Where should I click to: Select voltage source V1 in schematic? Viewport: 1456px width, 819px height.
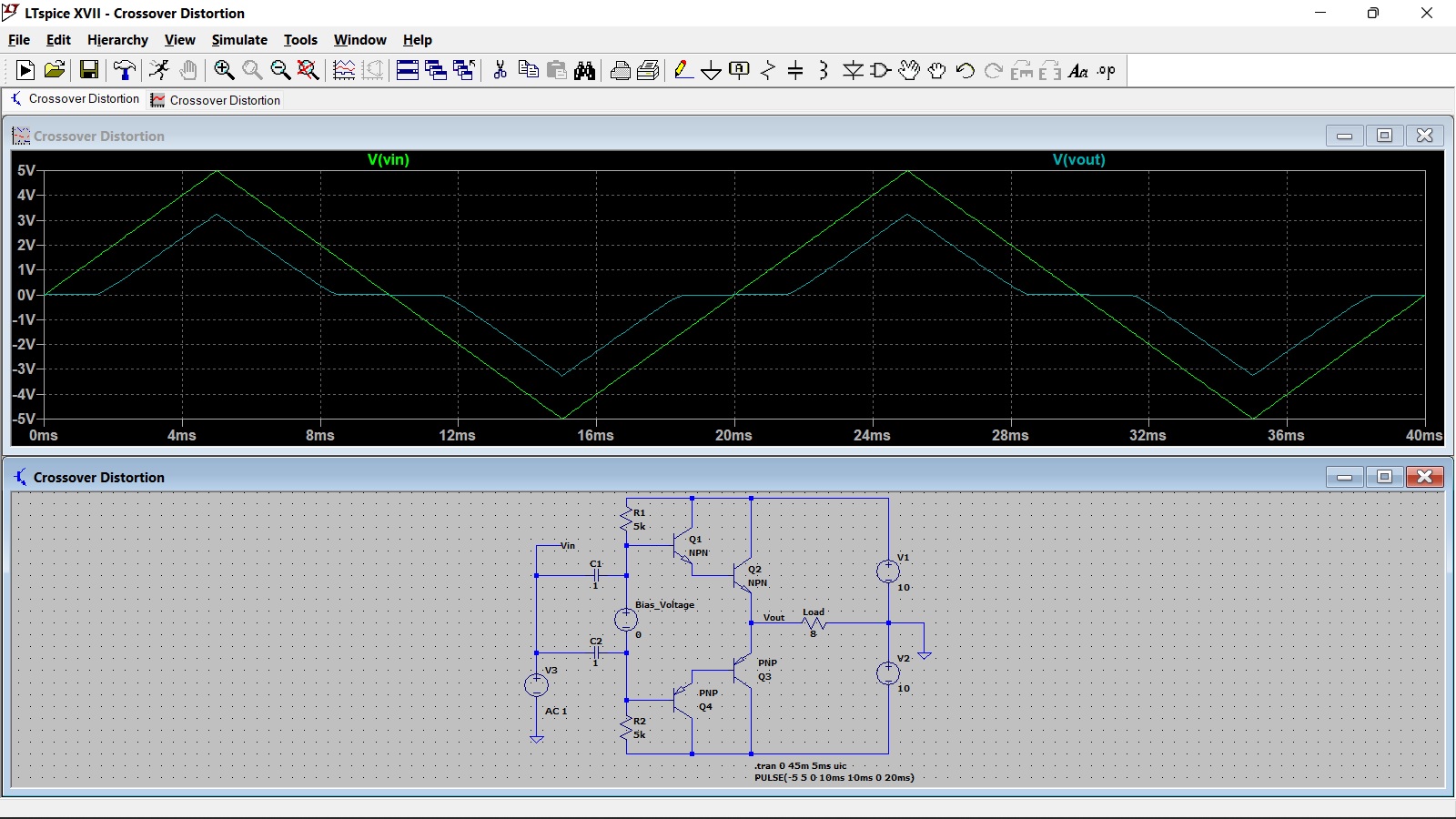[888, 571]
